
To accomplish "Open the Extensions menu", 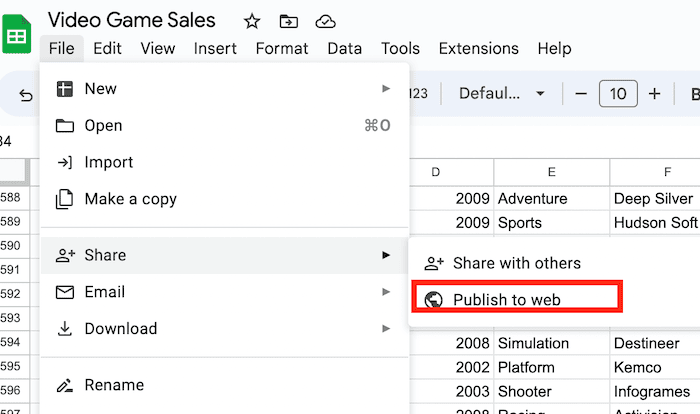I will coord(478,48).
